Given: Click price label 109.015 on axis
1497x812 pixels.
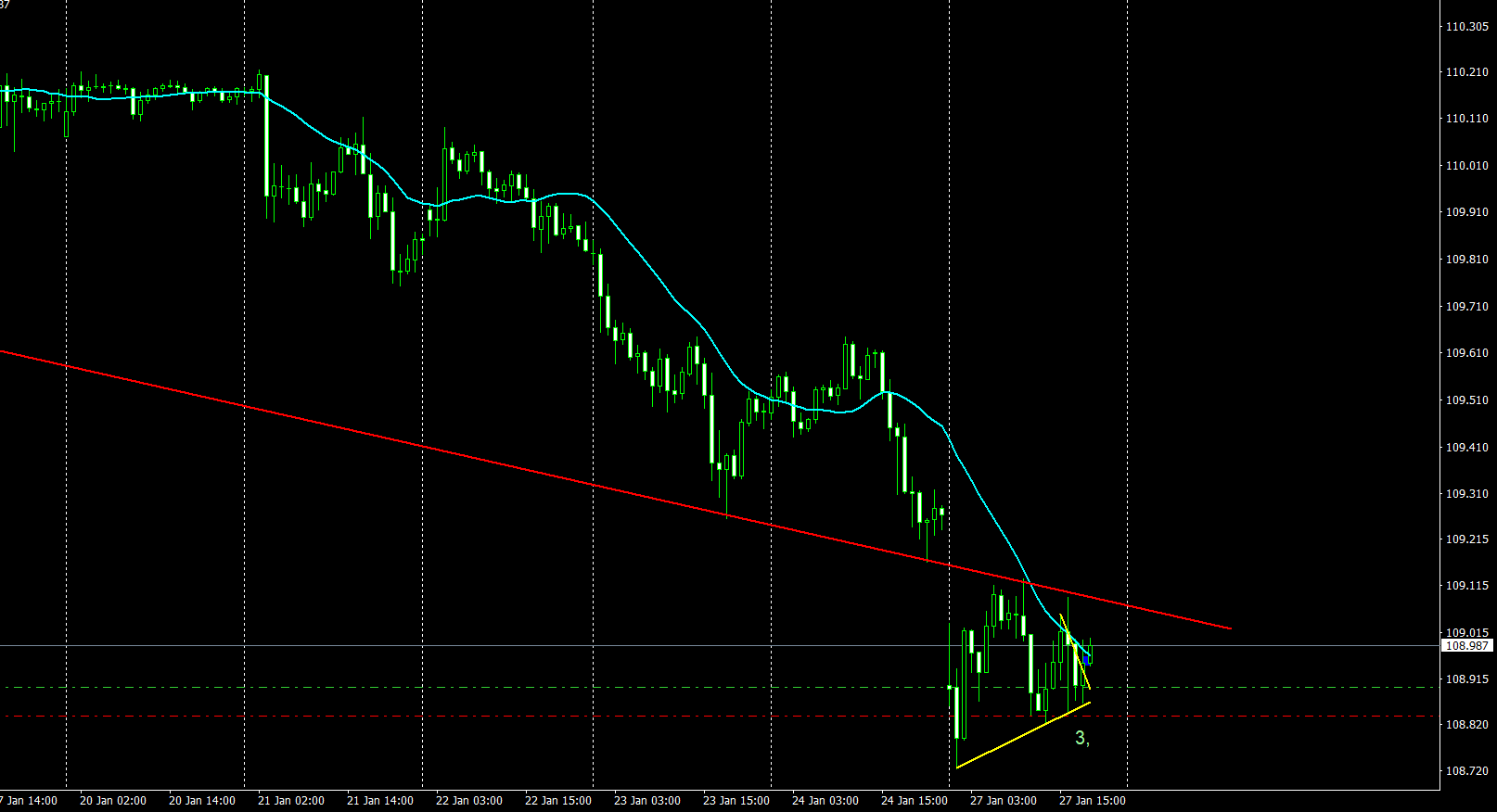Looking at the screenshot, I should tap(1467, 633).
